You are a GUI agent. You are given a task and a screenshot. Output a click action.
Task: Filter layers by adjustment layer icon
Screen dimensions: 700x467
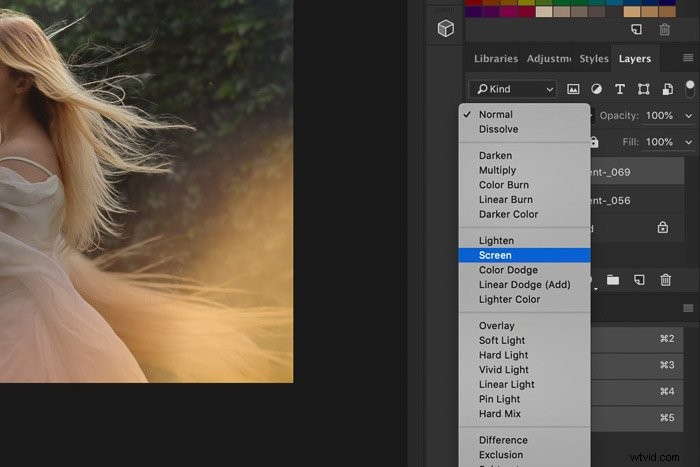point(596,89)
